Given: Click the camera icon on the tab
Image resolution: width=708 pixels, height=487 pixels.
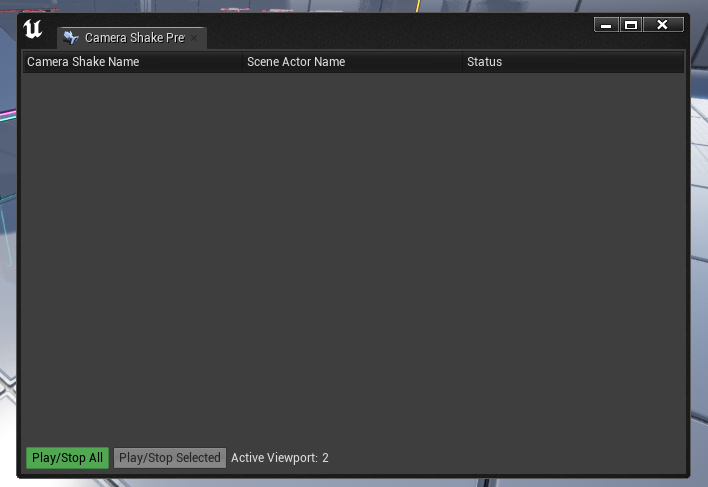Looking at the screenshot, I should [x=71, y=37].
